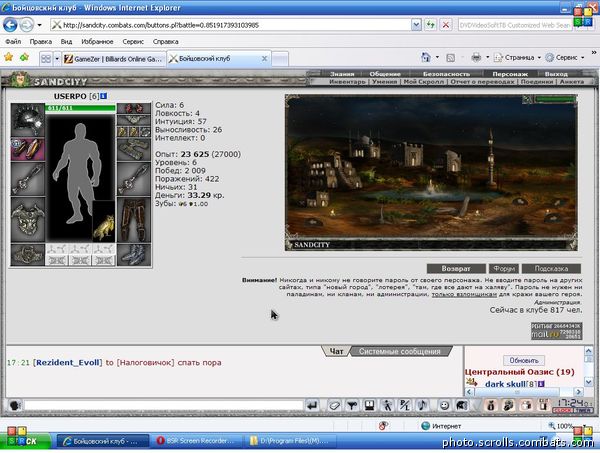
Task: Open the Справка menu
Action: point(165,41)
